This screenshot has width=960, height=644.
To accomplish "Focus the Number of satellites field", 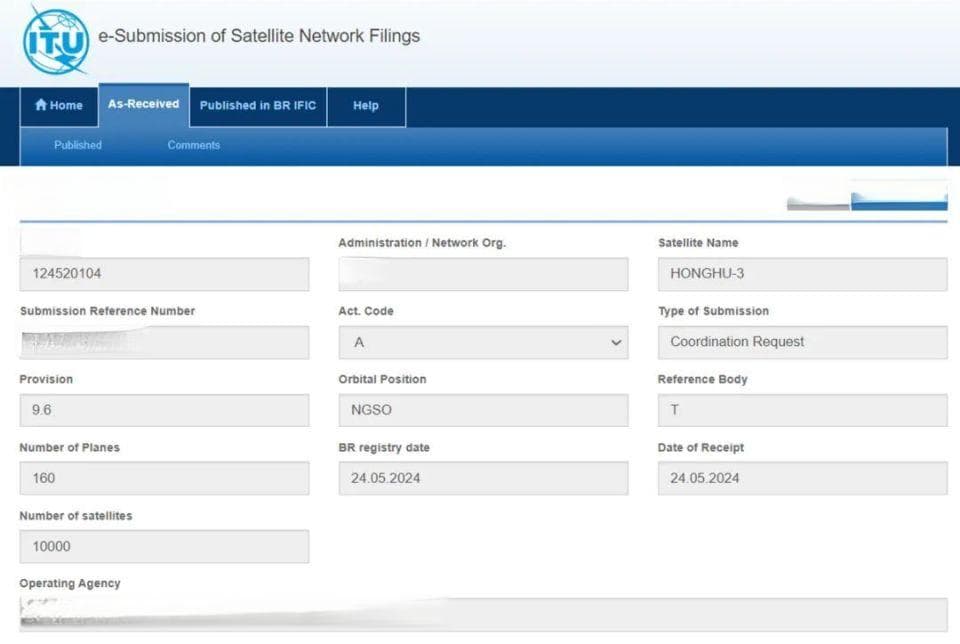I will pos(164,547).
